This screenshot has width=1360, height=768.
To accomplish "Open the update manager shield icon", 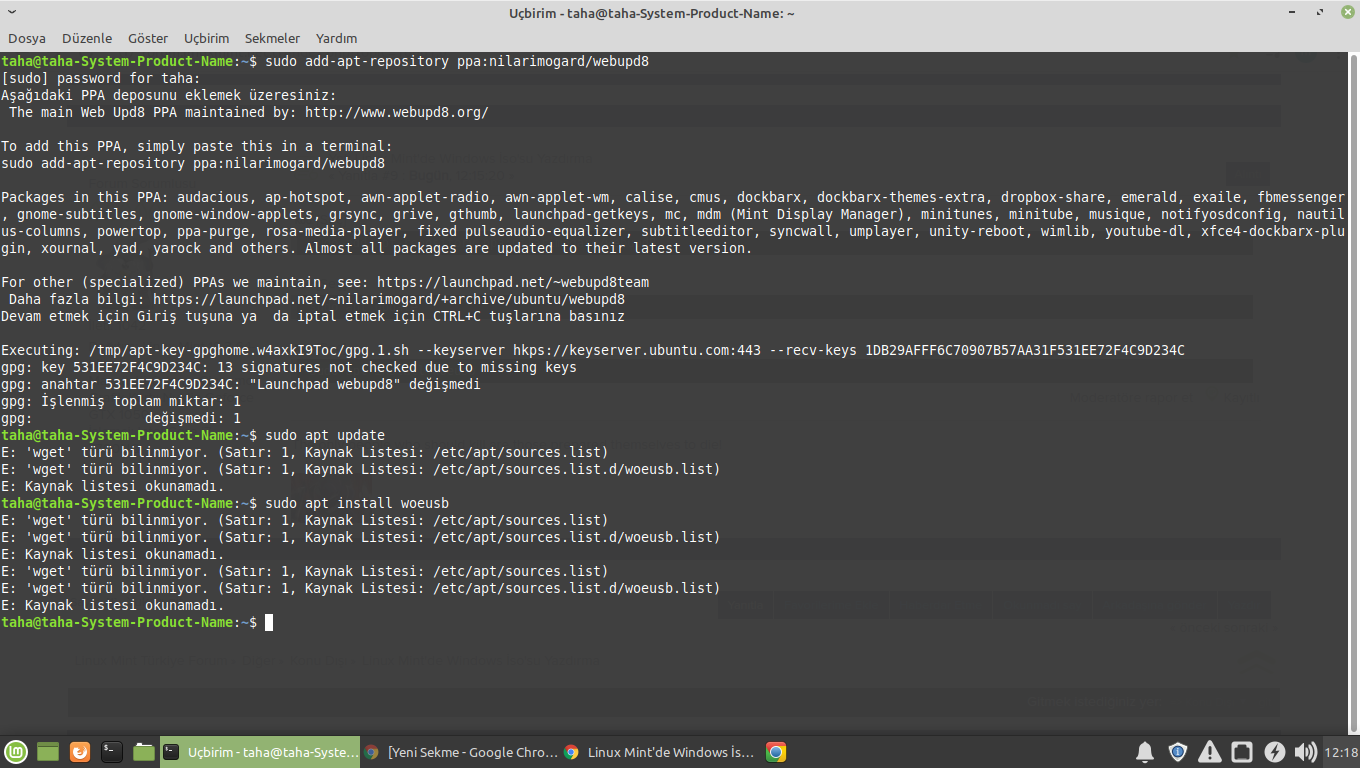I will coord(1178,752).
